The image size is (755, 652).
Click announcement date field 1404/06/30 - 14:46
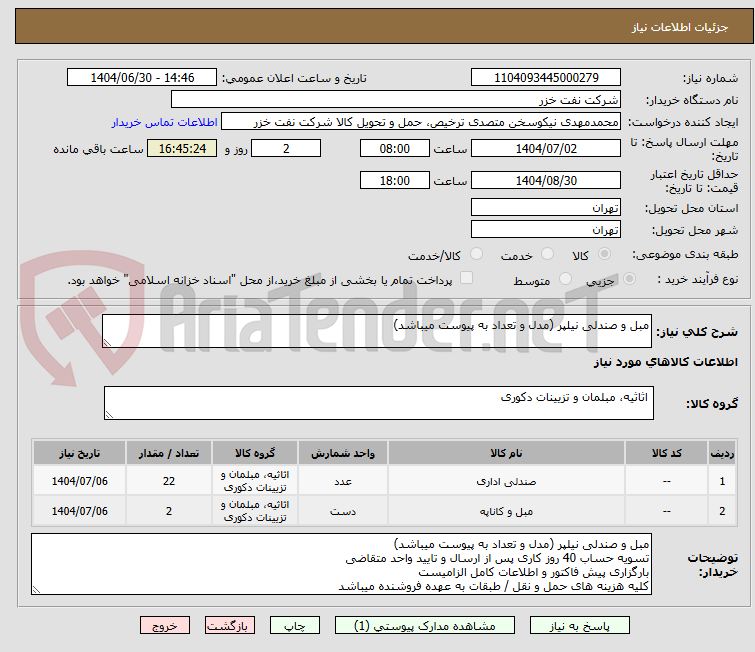click(x=142, y=77)
